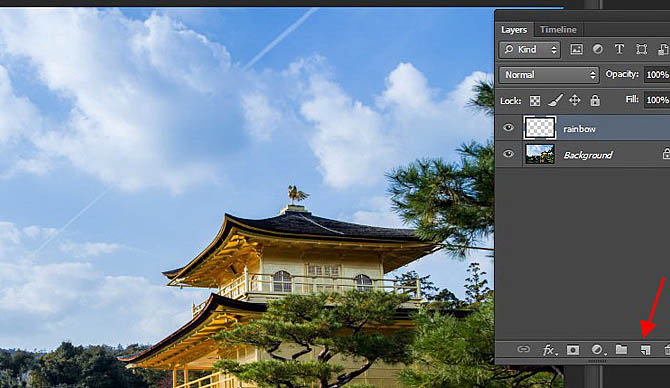Toggle lock all padlock icon

click(595, 100)
